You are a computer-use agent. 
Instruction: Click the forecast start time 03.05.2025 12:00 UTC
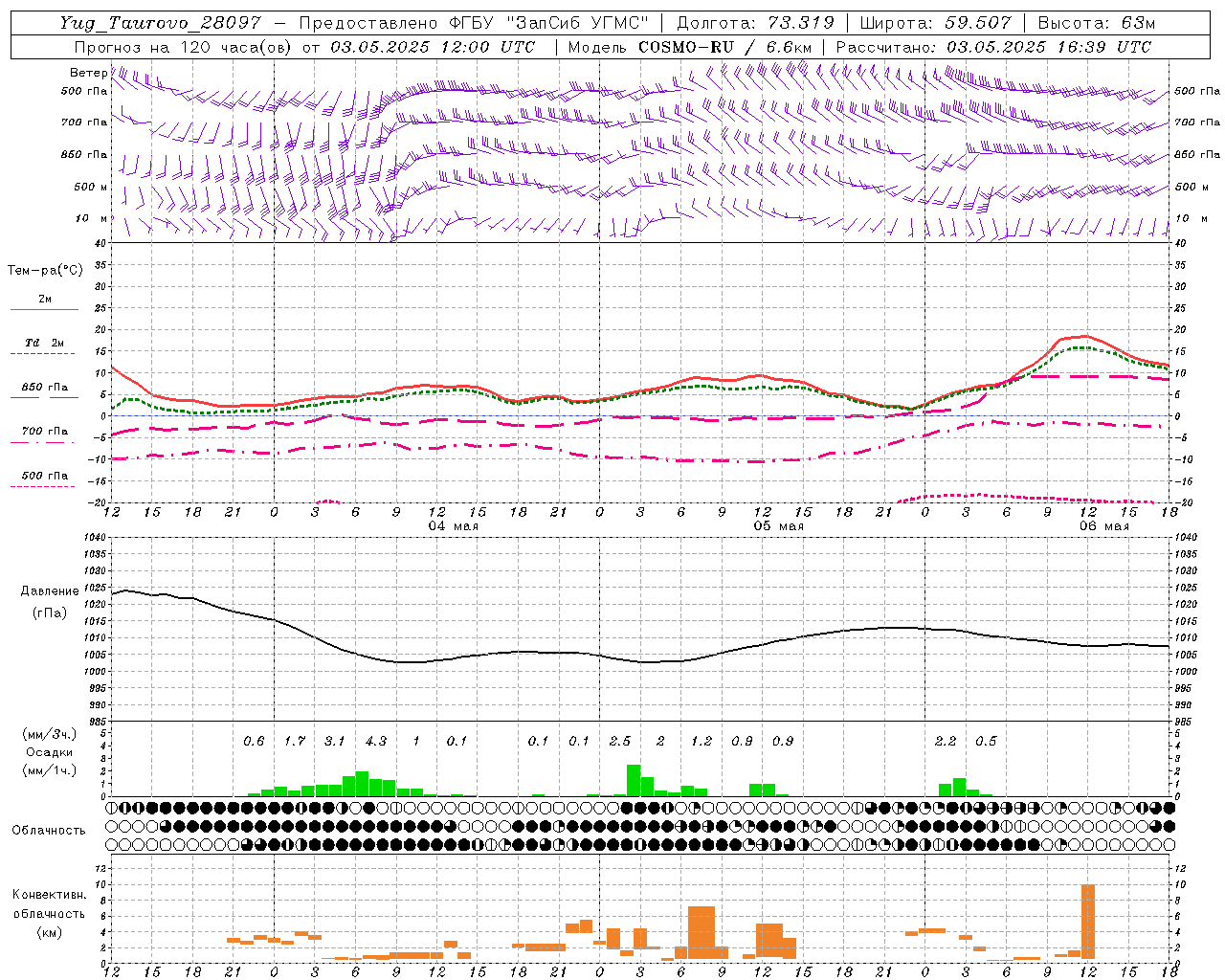click(x=433, y=47)
